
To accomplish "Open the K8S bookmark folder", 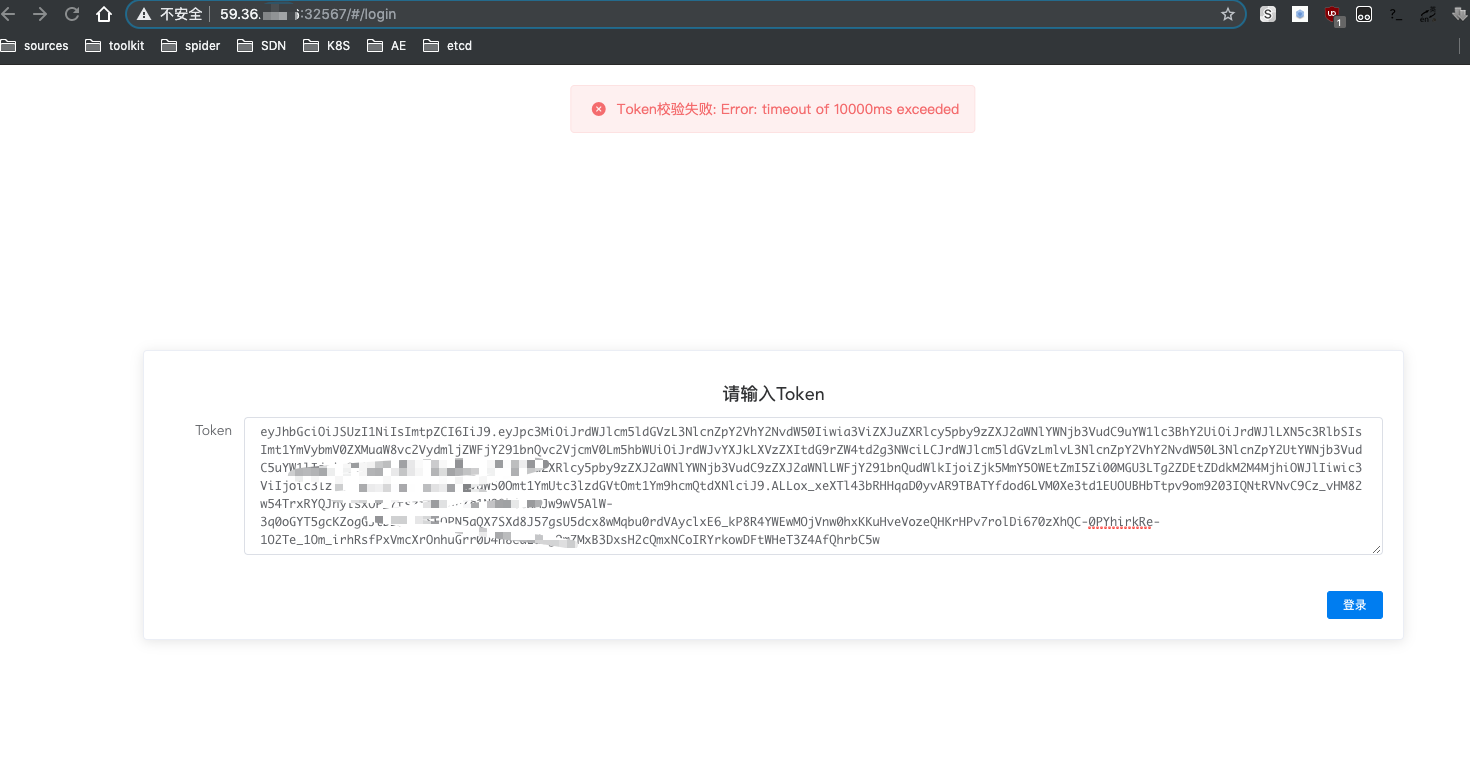I will [x=326, y=45].
